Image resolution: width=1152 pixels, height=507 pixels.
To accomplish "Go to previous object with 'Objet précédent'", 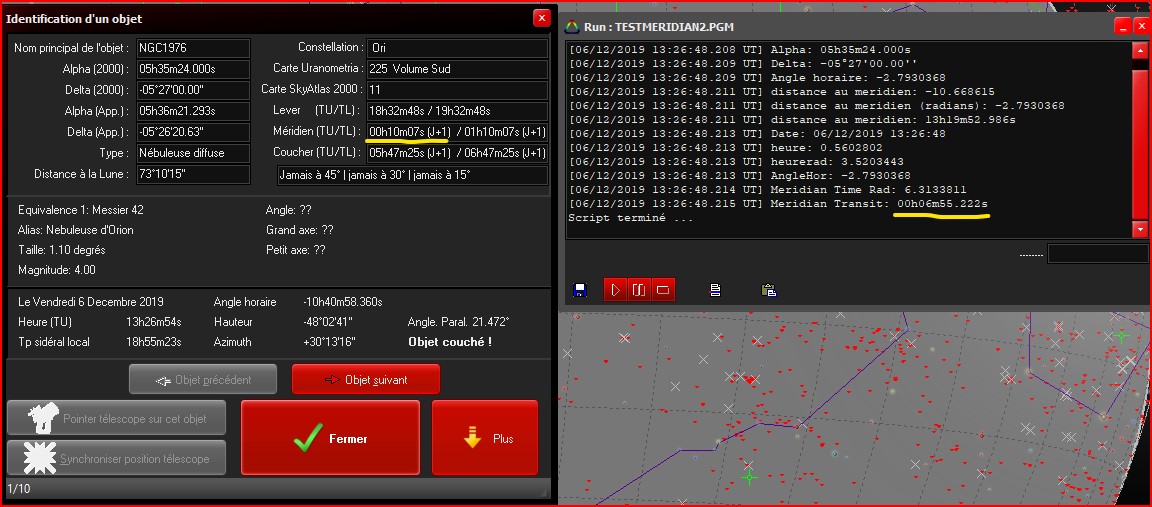I will 203,380.
